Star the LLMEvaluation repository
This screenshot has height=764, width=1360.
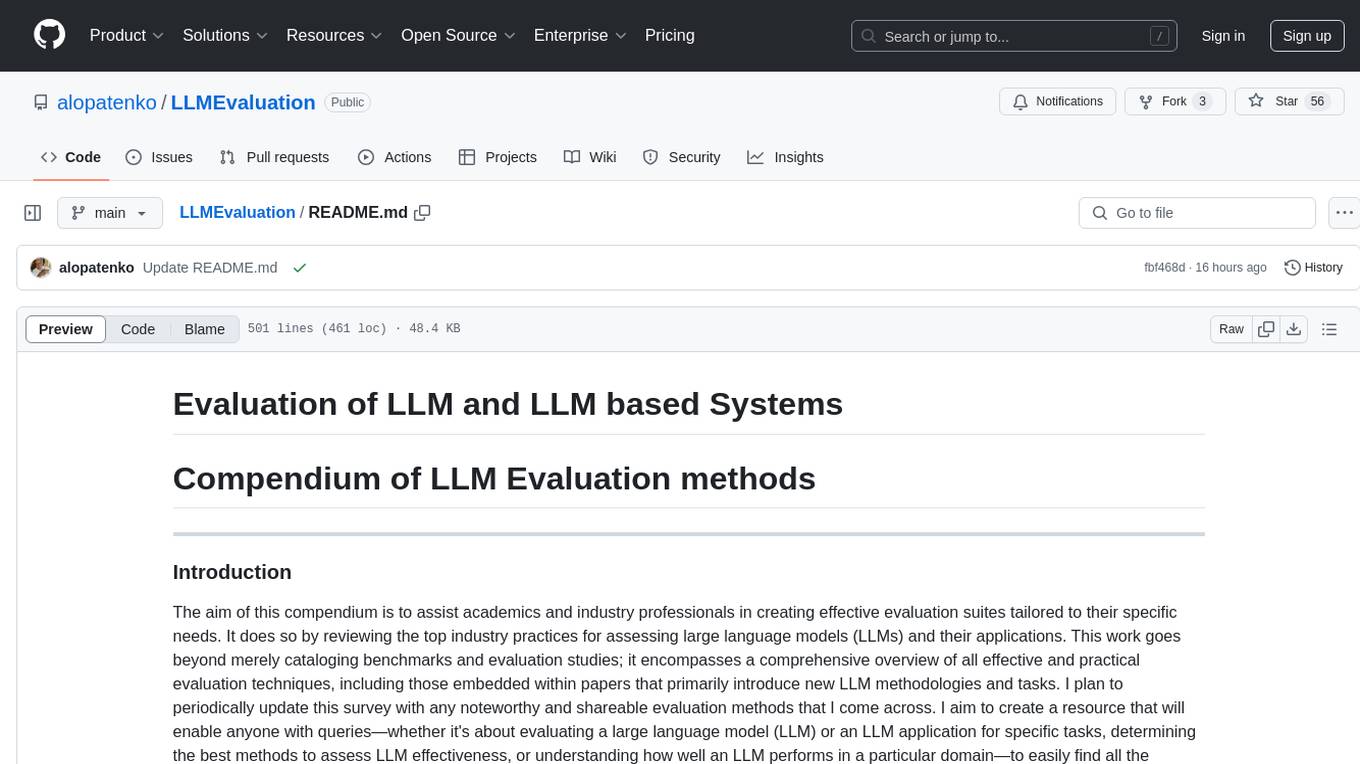click(1290, 102)
